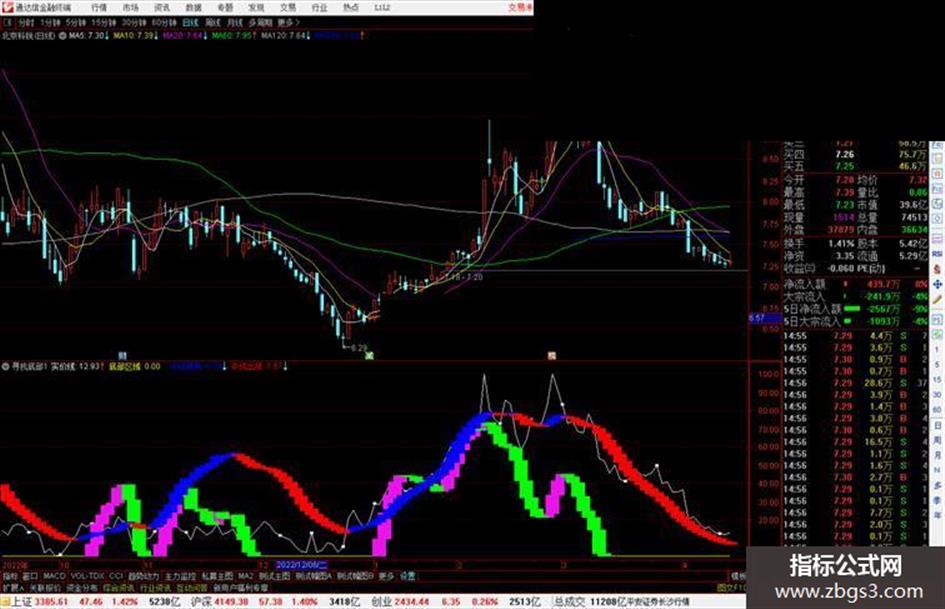Click the 扩展 button at bottom left
This screenshot has width=945, height=609.
12,587
